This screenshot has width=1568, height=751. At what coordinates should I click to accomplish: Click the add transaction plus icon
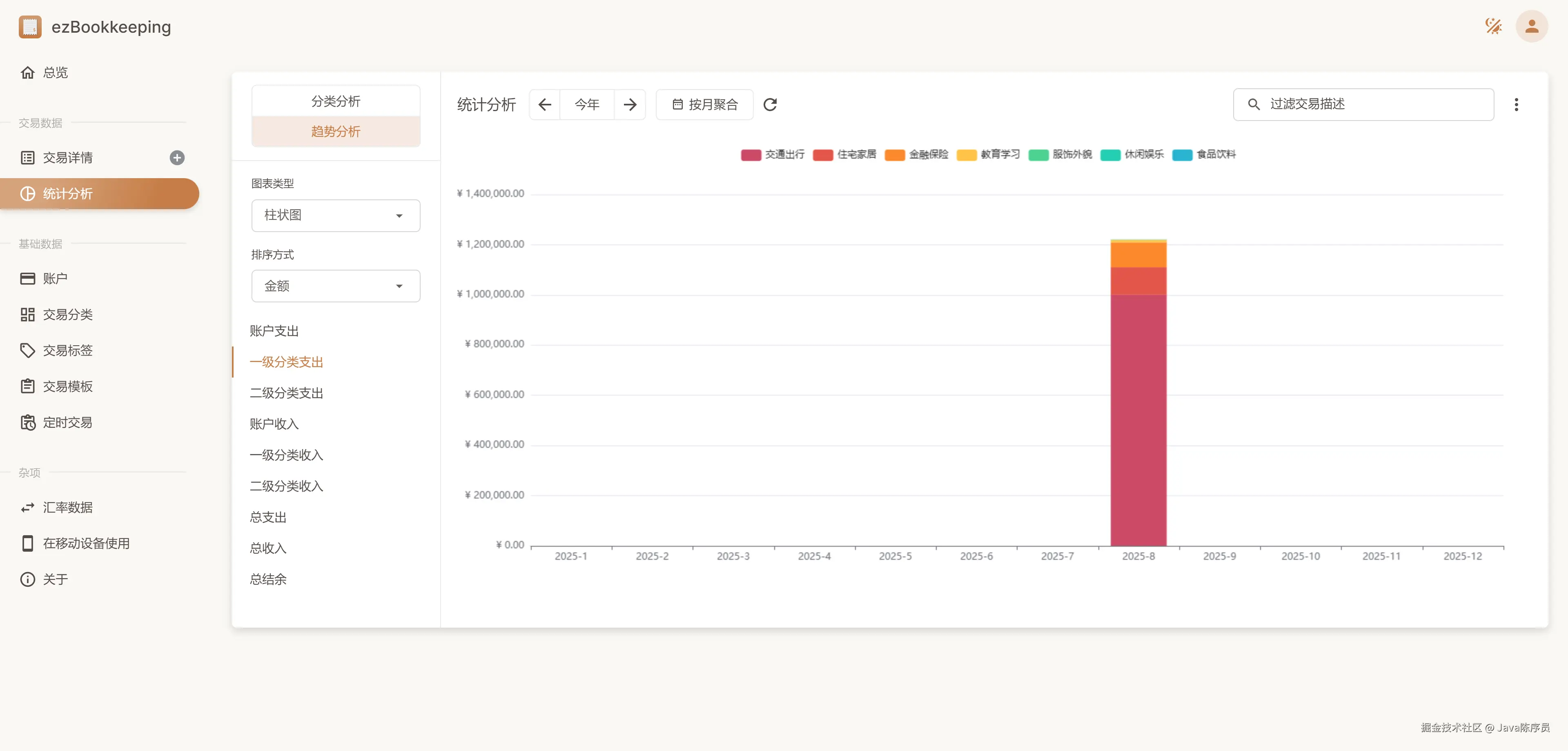[177, 158]
